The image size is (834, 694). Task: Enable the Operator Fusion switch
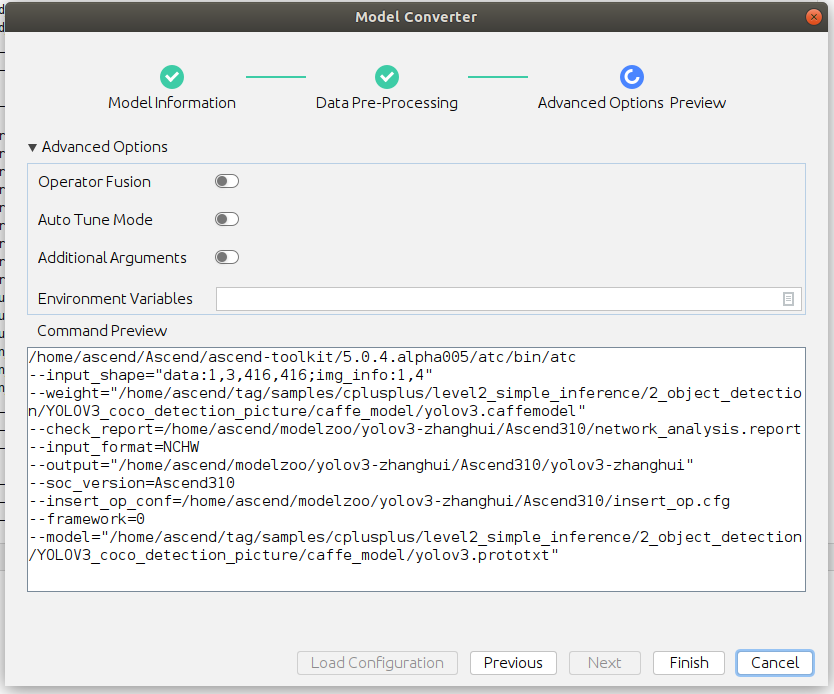(227, 182)
